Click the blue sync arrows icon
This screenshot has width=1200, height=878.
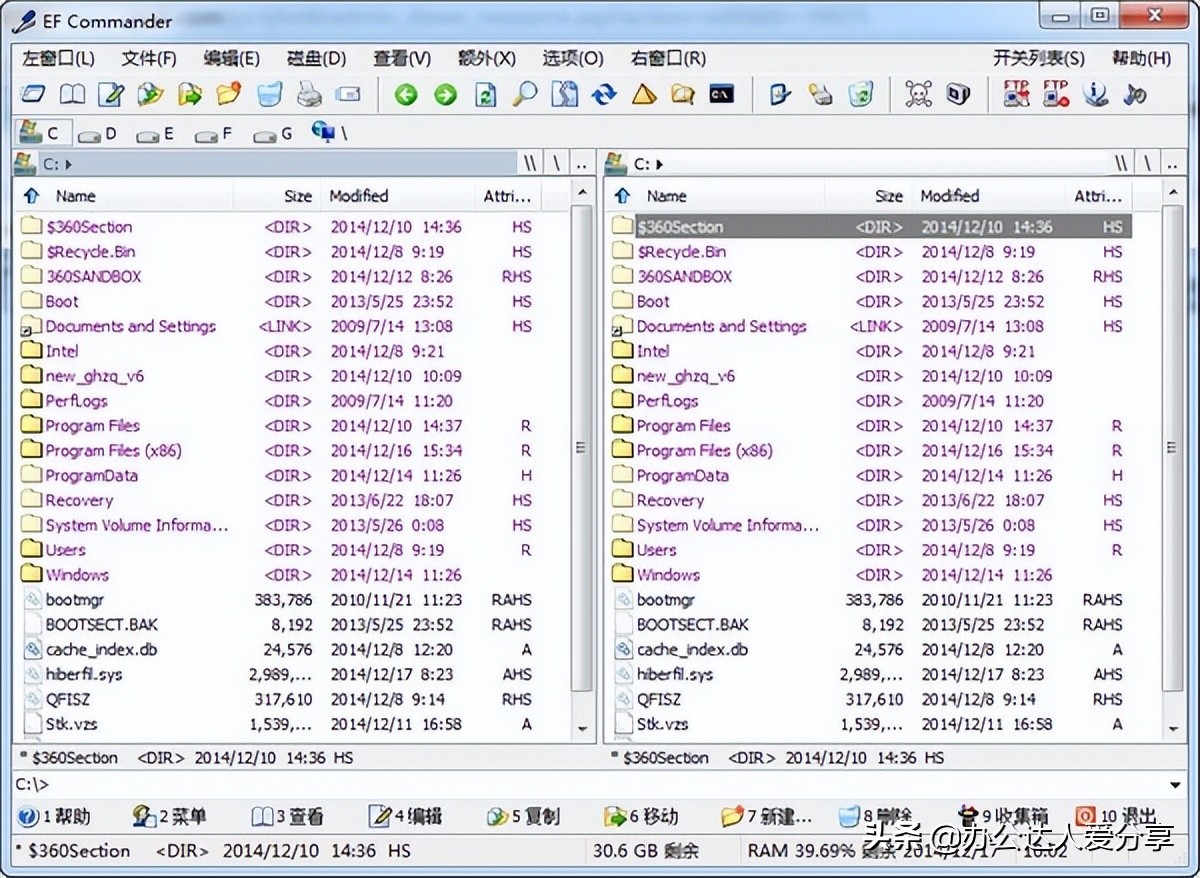604,95
